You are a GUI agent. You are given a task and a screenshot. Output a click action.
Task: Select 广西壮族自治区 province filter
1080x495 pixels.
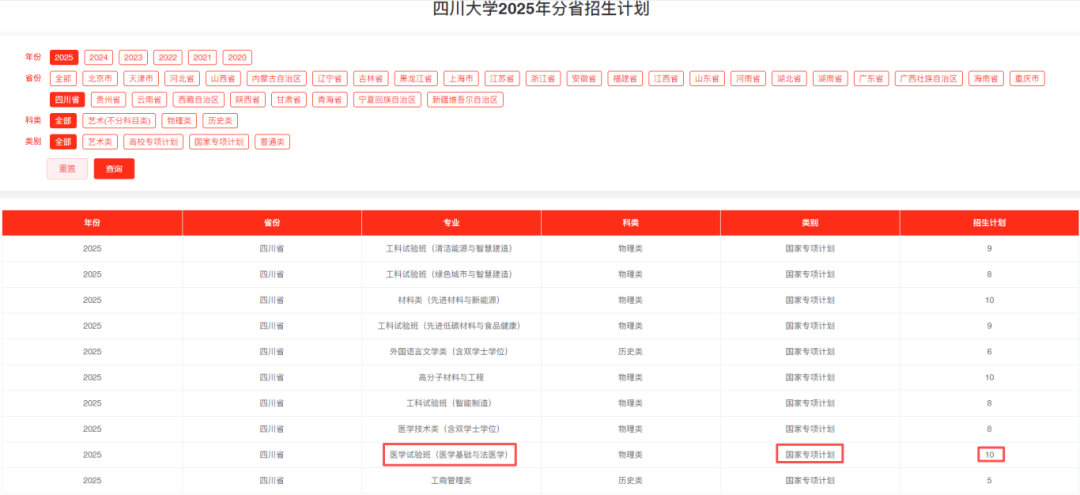coord(929,78)
